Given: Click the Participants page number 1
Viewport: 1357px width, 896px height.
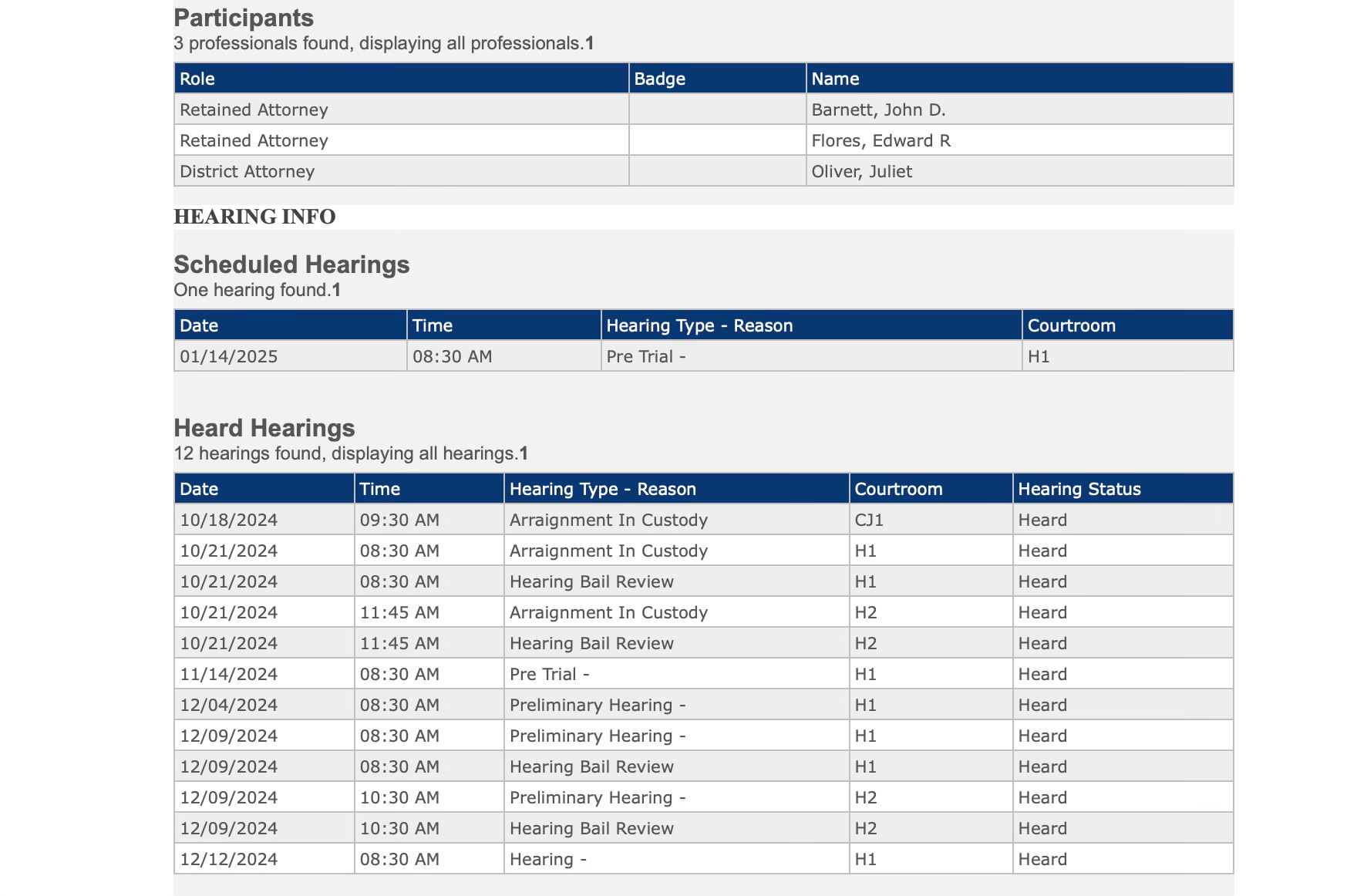Looking at the screenshot, I should click(x=590, y=43).
